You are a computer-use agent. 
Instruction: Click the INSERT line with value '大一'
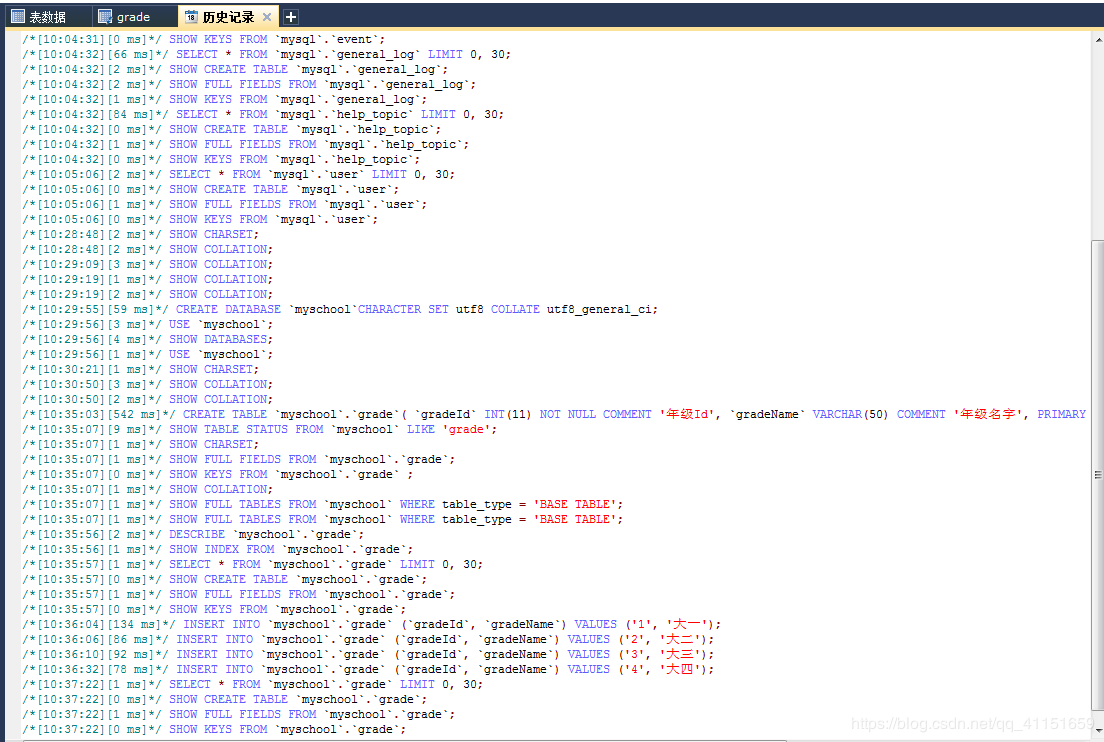point(372,625)
